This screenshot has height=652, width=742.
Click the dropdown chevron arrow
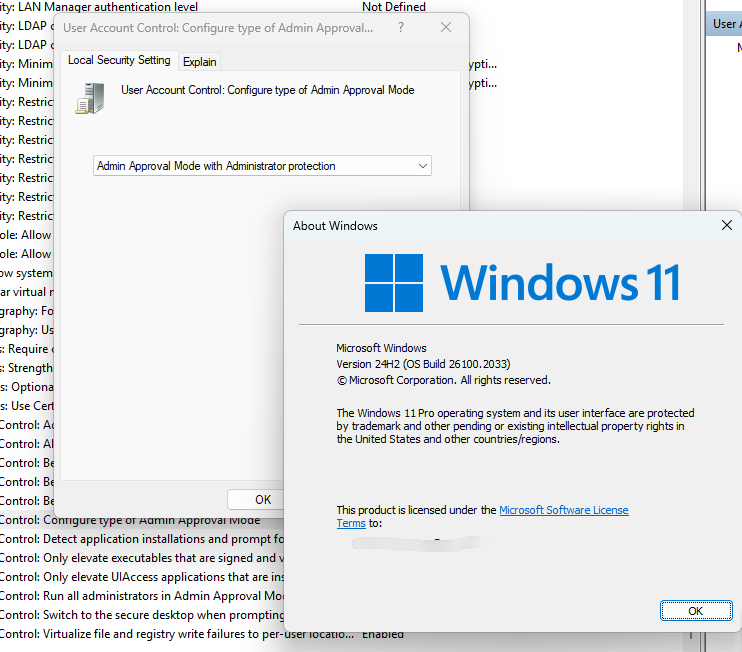click(x=423, y=166)
